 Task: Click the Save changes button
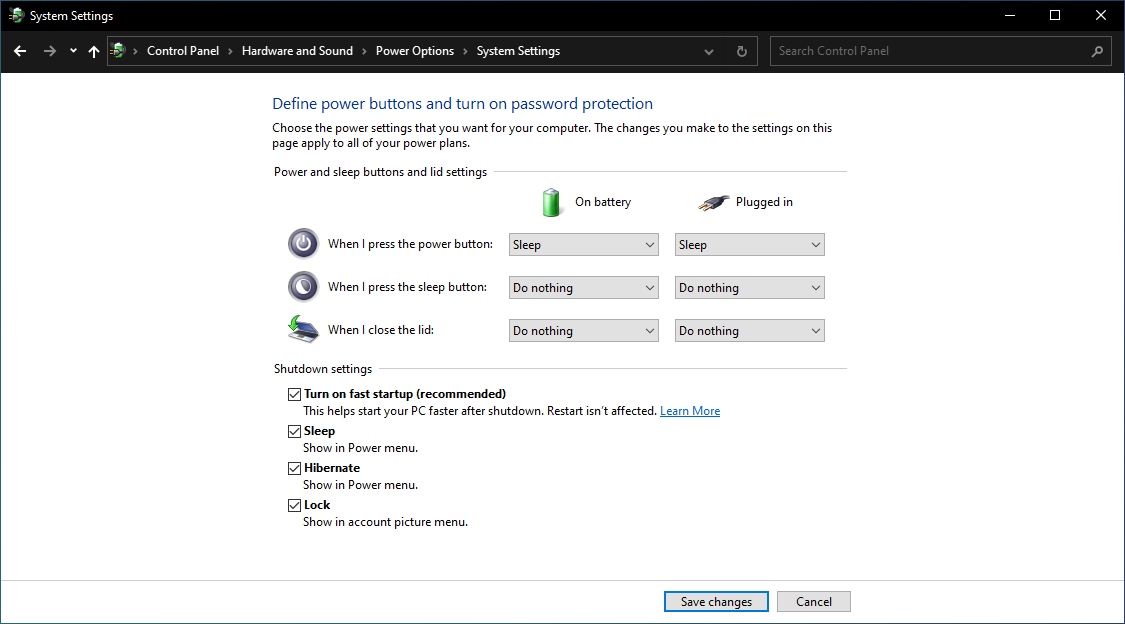click(715, 602)
